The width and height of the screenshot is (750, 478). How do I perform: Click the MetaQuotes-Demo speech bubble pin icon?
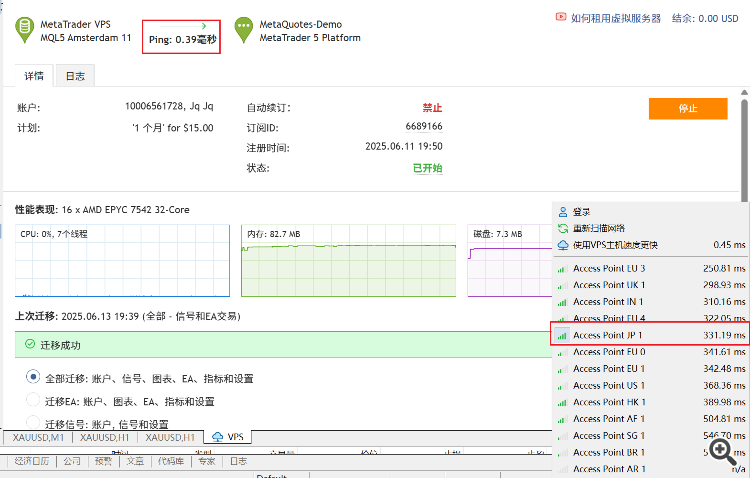coord(243,30)
